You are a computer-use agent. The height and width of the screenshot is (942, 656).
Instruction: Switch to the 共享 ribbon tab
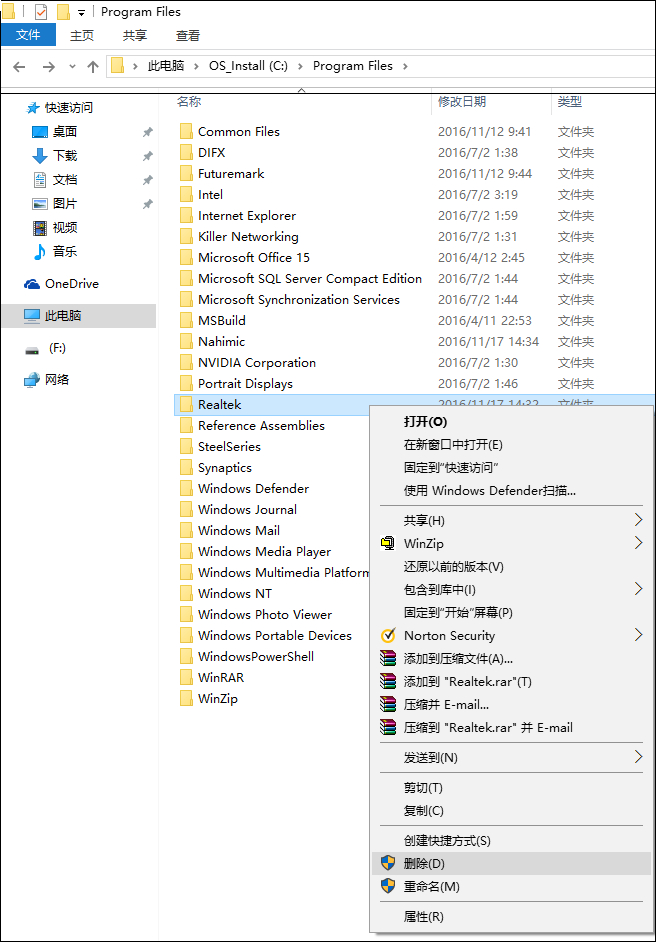[135, 35]
